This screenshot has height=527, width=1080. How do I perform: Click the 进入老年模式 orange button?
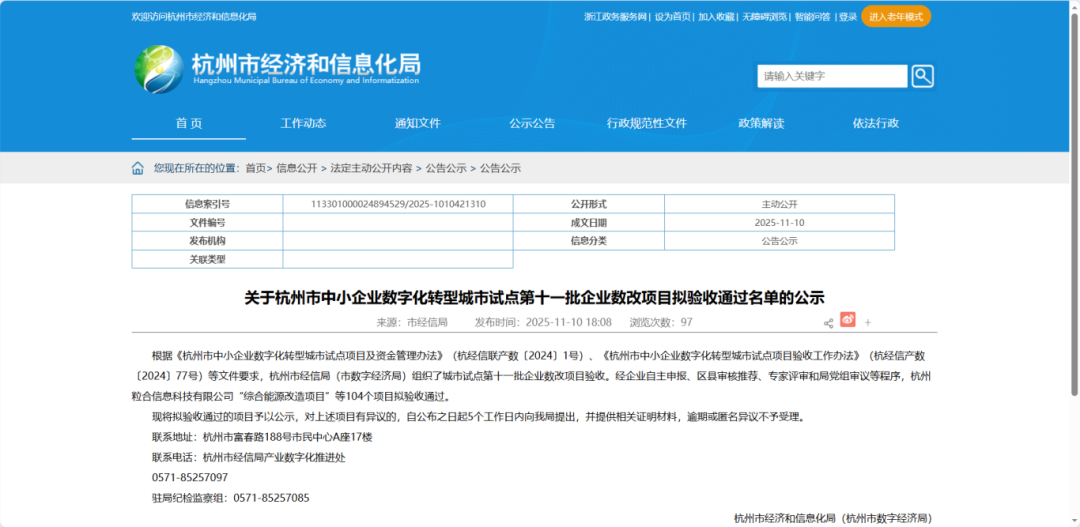(x=895, y=17)
